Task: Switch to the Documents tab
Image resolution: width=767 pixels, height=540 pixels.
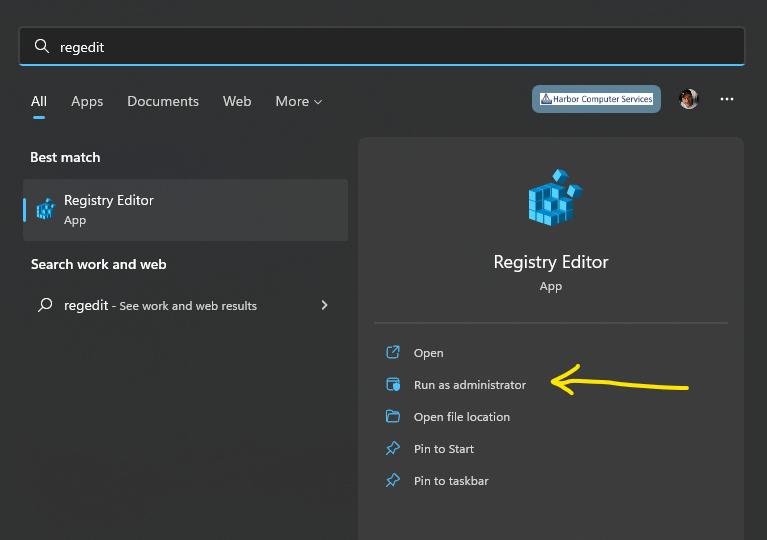Action: click(163, 101)
